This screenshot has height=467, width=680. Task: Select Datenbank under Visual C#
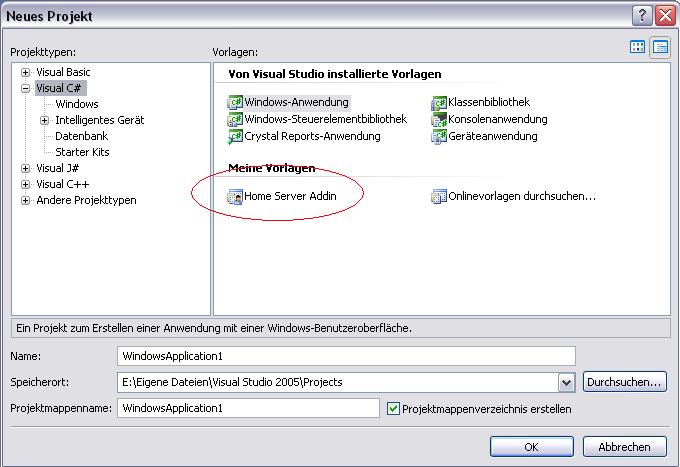(81, 136)
